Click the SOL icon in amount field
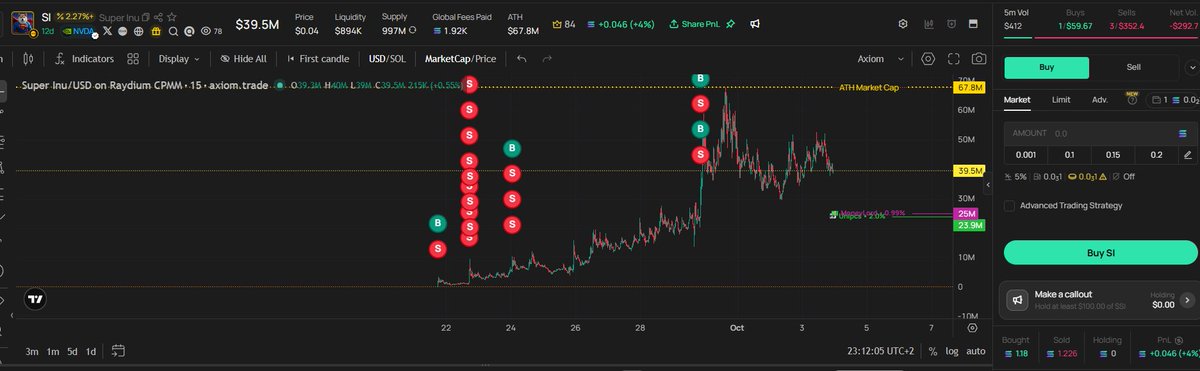 (1183, 133)
